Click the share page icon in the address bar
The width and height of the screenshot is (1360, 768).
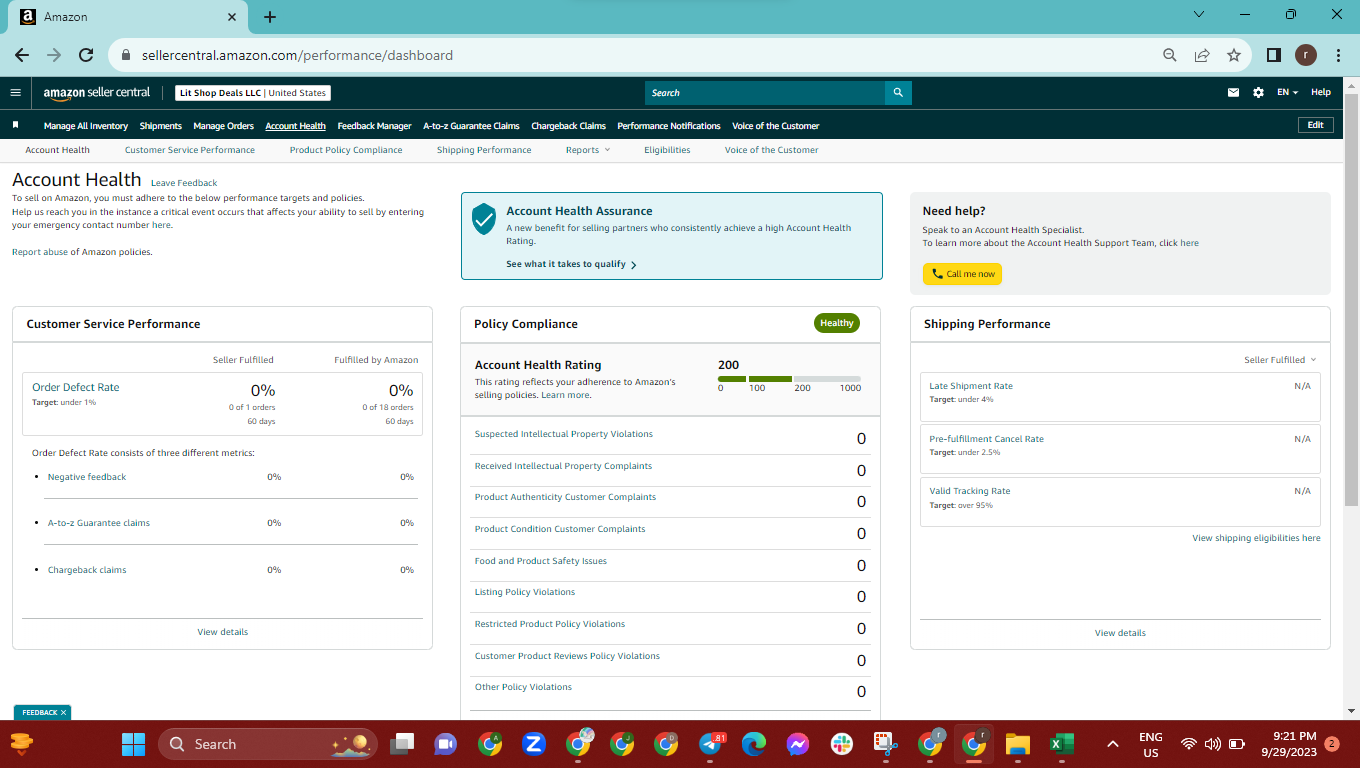(1202, 55)
